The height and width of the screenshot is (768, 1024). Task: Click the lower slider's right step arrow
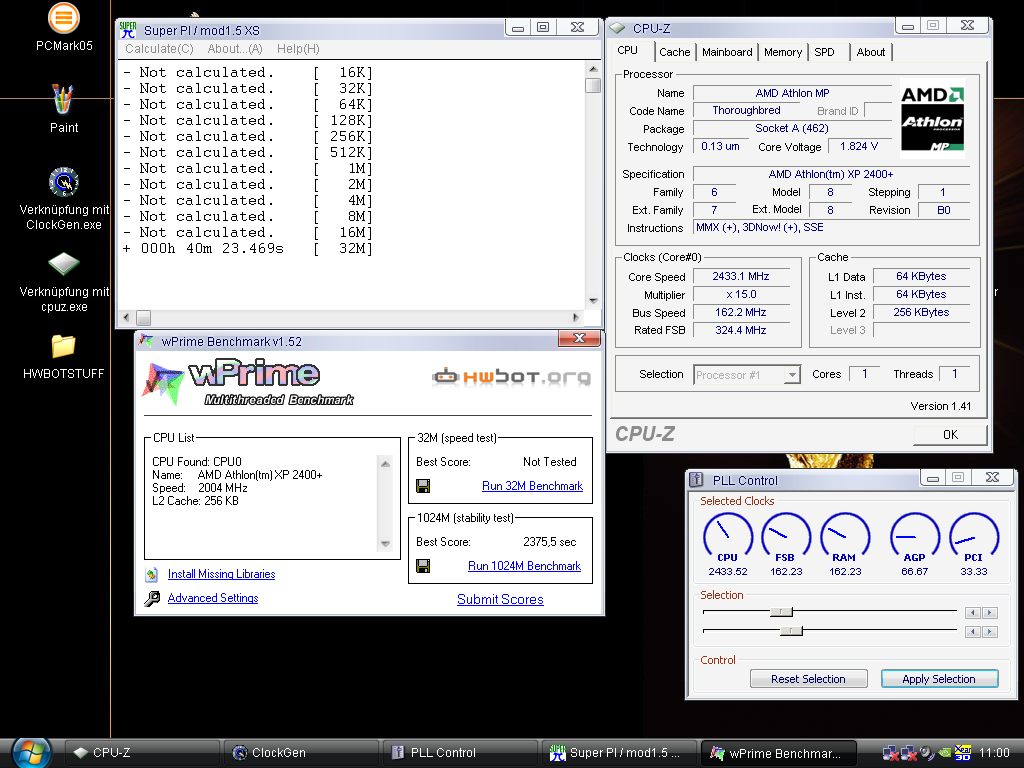point(990,632)
